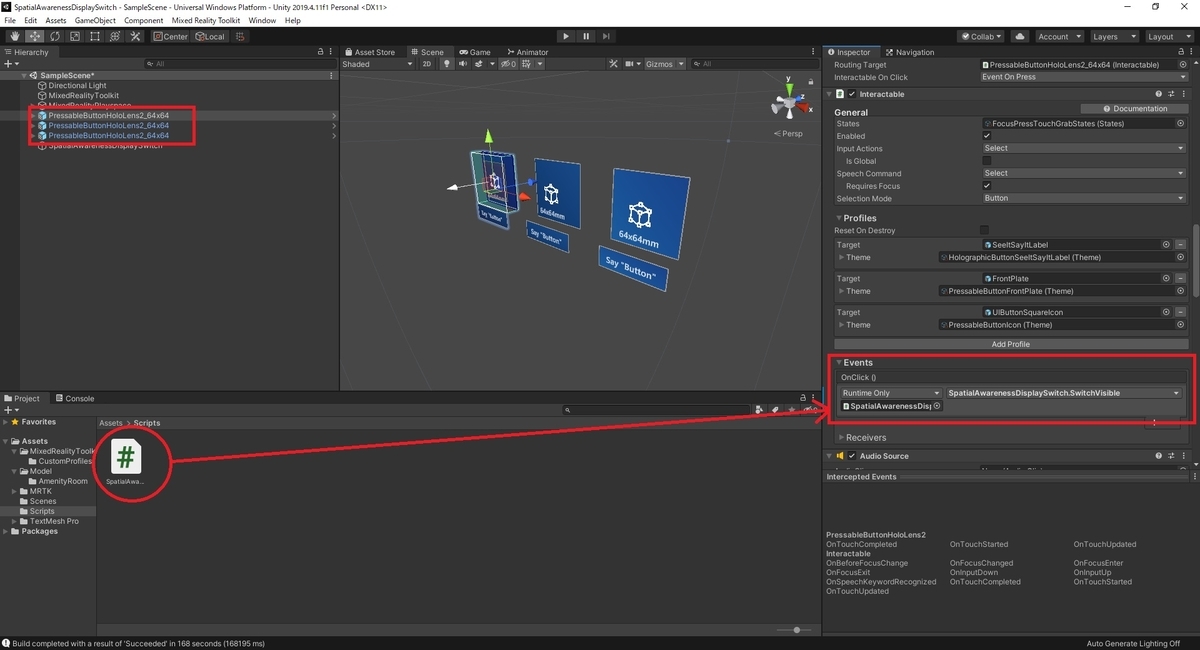Screen dimensions: 1200x650
Task: Open the GameObject menu
Action: [x=95, y=20]
